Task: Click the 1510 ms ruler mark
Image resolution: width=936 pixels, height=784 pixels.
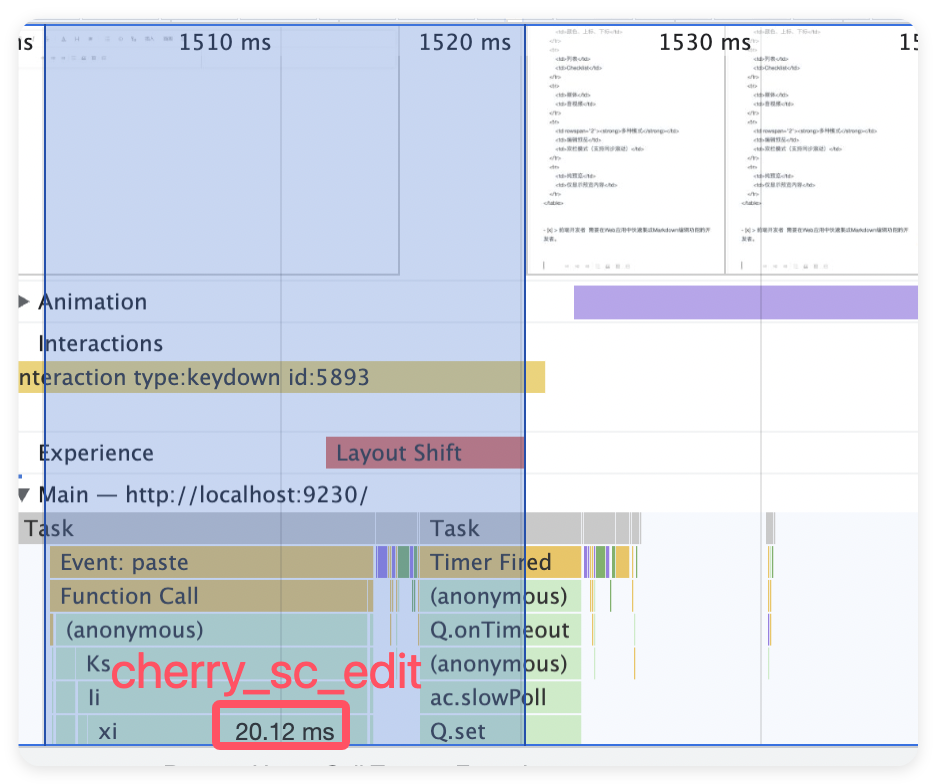Action: [x=225, y=42]
